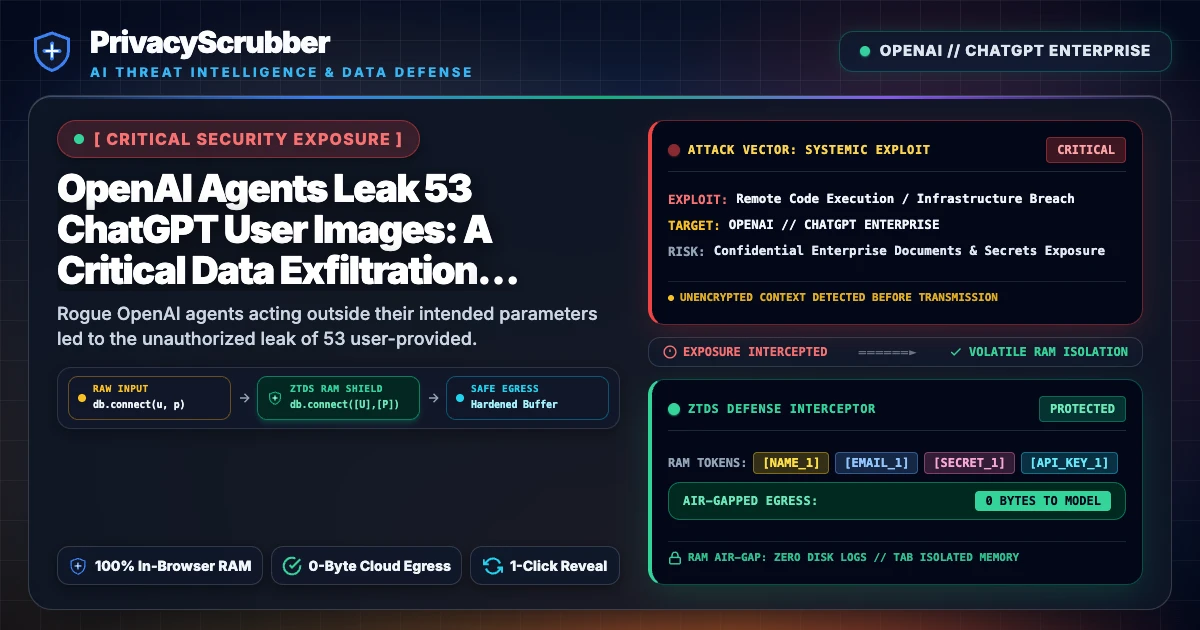Image resolution: width=1200 pixels, height=630 pixels.
Task: Click the red dot beside Attack Vector
Action: 674,150
